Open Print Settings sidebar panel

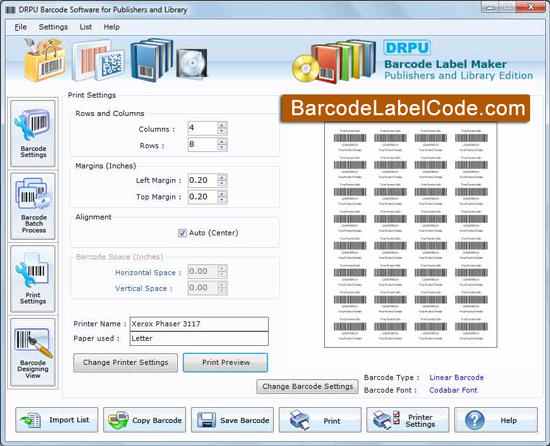coord(33,279)
